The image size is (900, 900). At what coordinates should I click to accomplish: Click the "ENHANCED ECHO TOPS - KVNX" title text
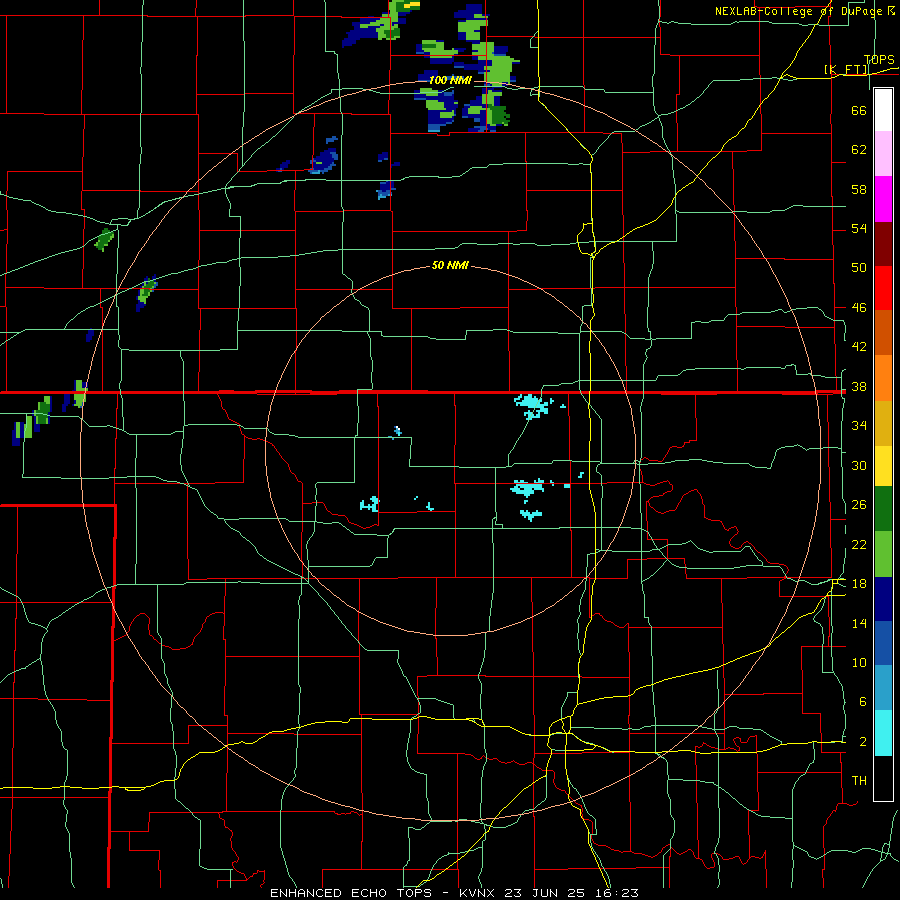point(385,893)
